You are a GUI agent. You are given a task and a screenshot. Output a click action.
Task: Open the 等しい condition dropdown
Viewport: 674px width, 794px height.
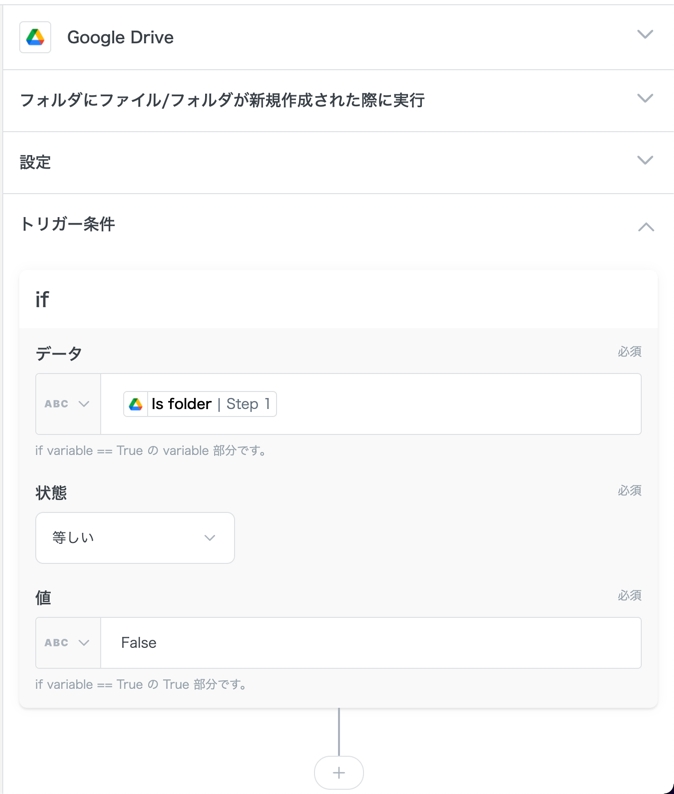pos(135,538)
